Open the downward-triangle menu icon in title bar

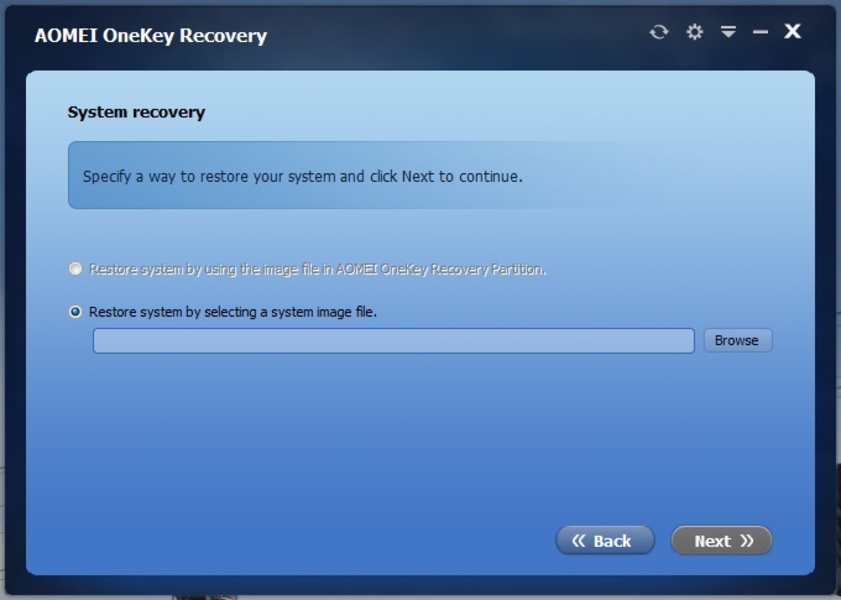coord(728,32)
